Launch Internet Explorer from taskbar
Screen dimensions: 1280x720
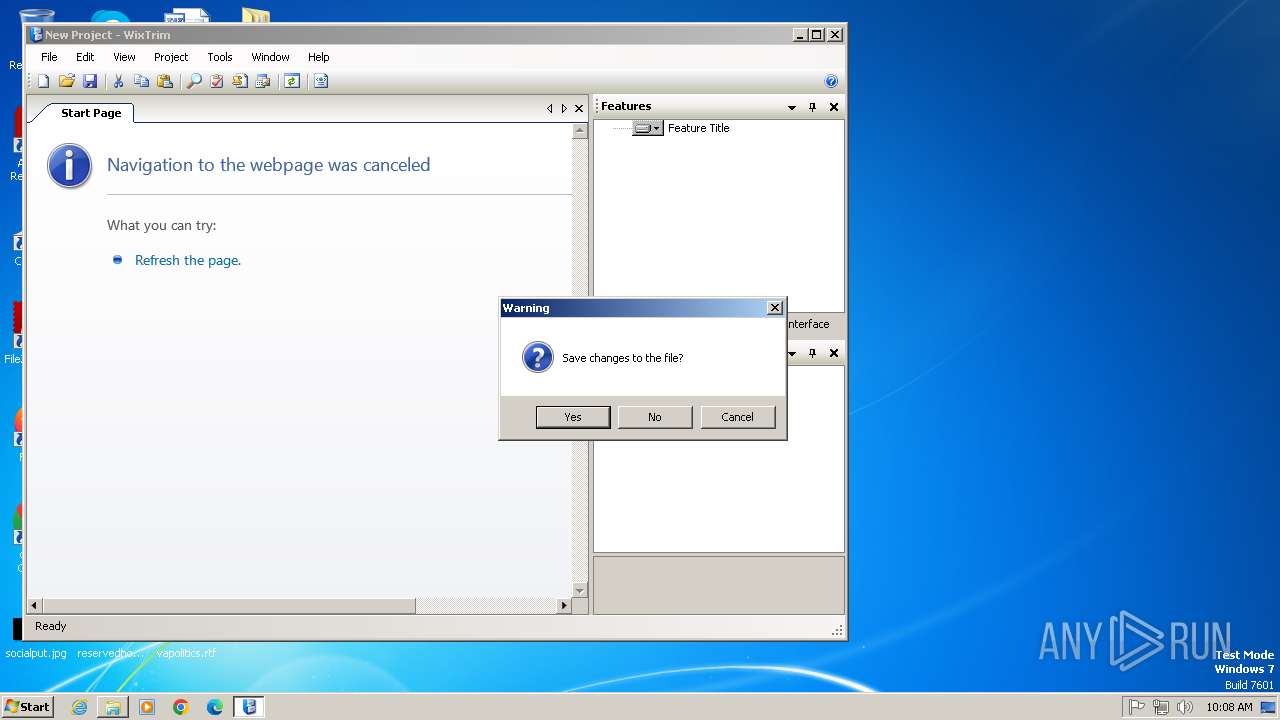click(79, 707)
